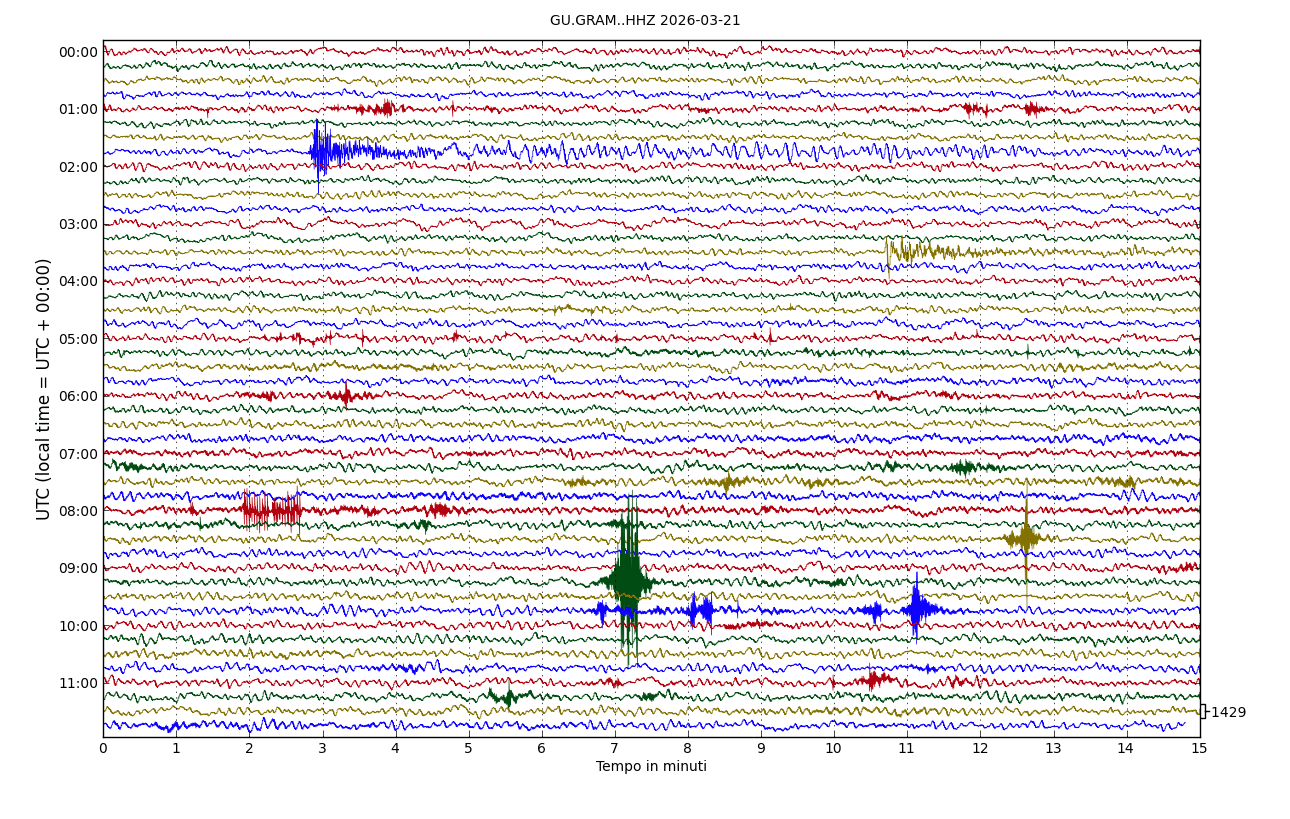The height and width of the screenshot is (819, 1290).
Task: Click the 02:00 hour tick label
Action: (78, 167)
